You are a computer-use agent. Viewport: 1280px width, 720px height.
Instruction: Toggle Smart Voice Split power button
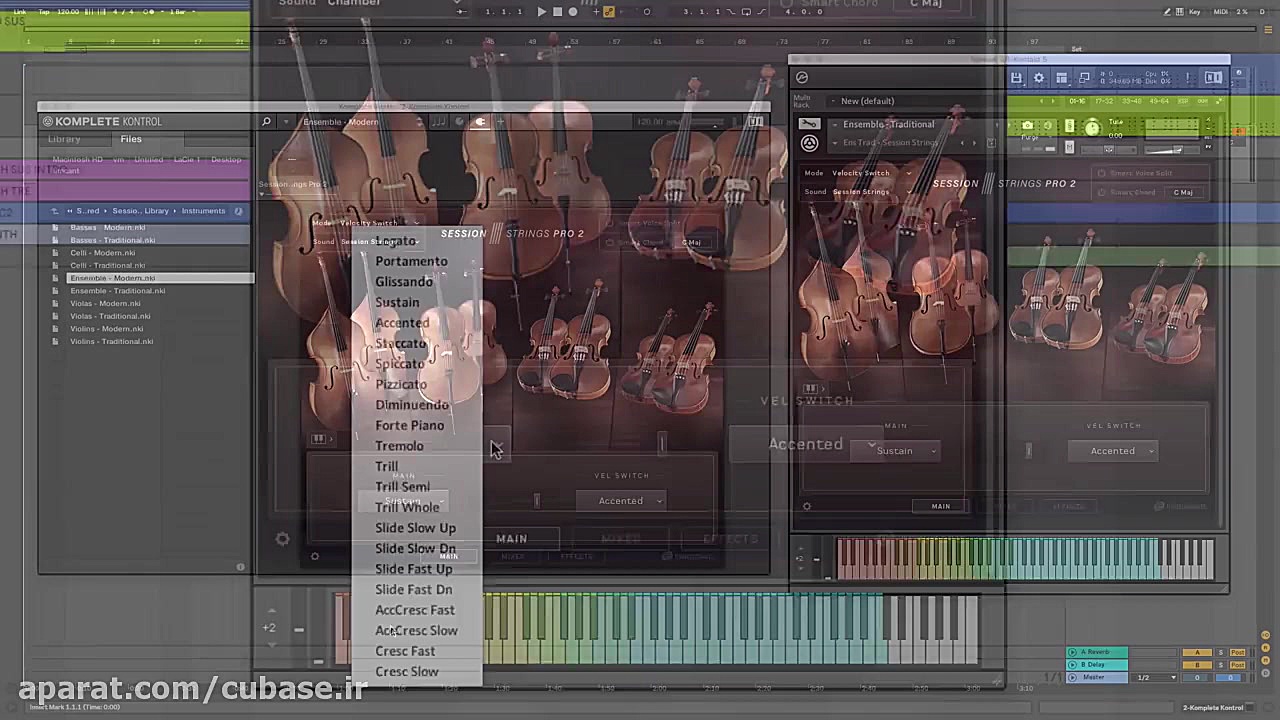1102,173
